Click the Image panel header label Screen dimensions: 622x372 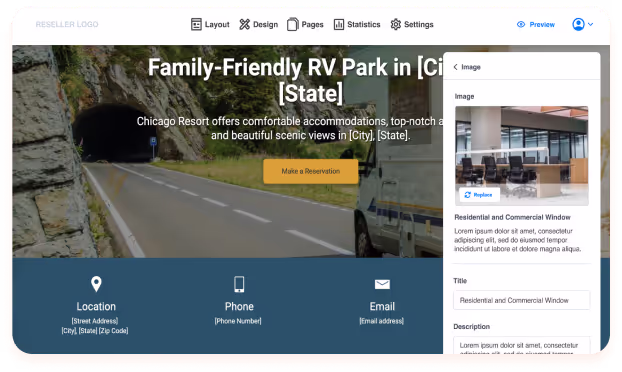471,67
